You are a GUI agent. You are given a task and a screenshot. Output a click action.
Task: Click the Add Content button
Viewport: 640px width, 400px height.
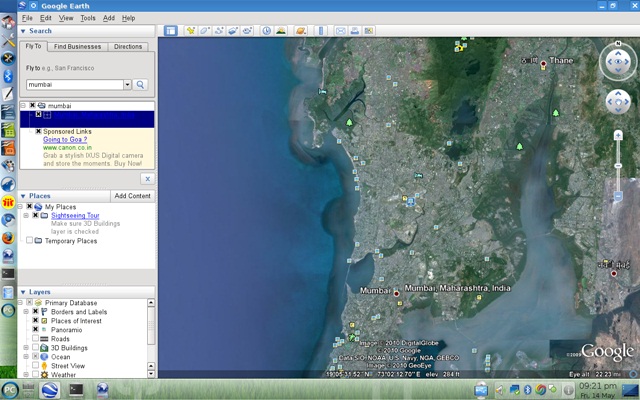coord(132,196)
